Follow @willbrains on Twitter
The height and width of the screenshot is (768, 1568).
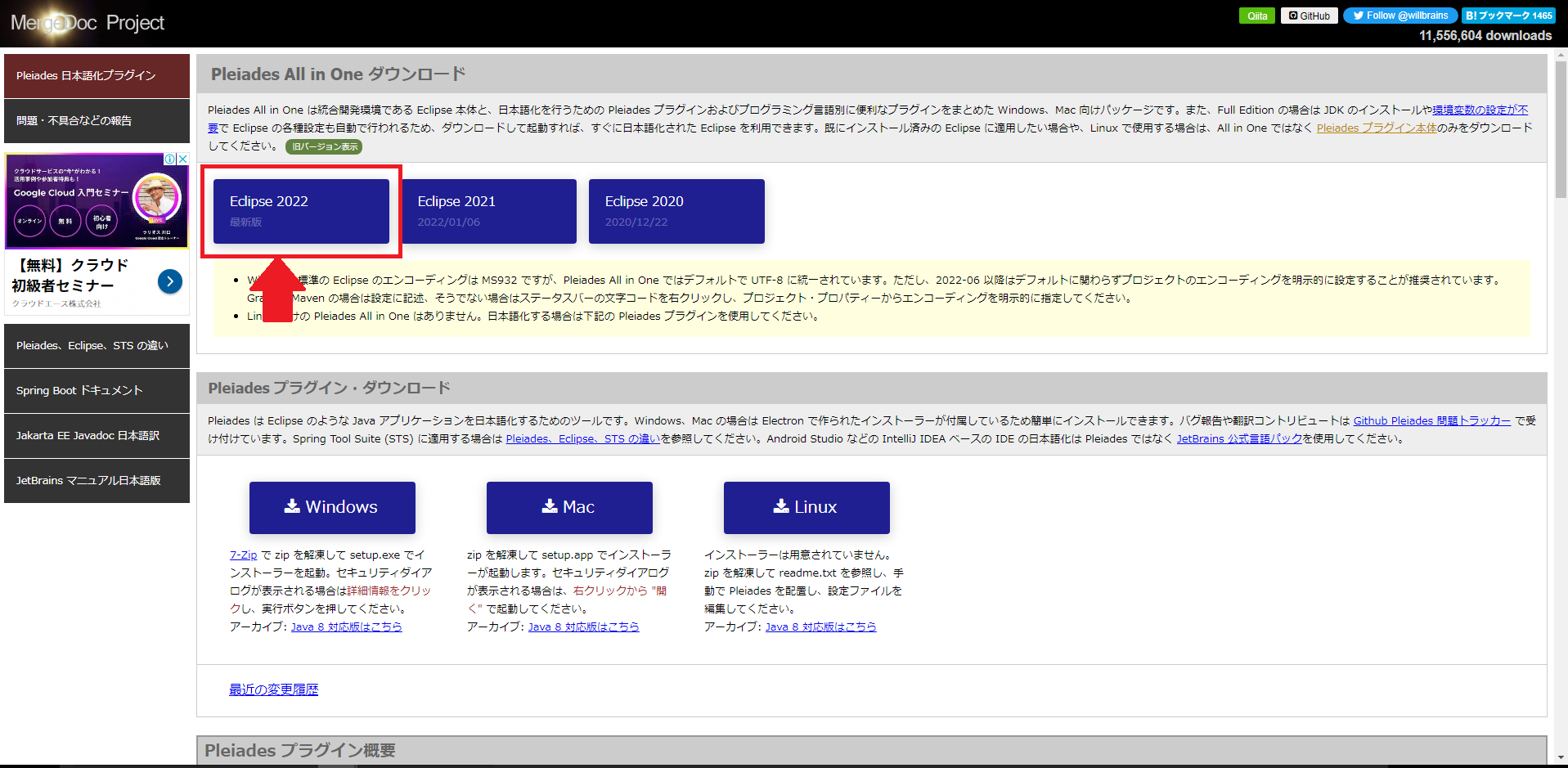pyautogui.click(x=1400, y=16)
